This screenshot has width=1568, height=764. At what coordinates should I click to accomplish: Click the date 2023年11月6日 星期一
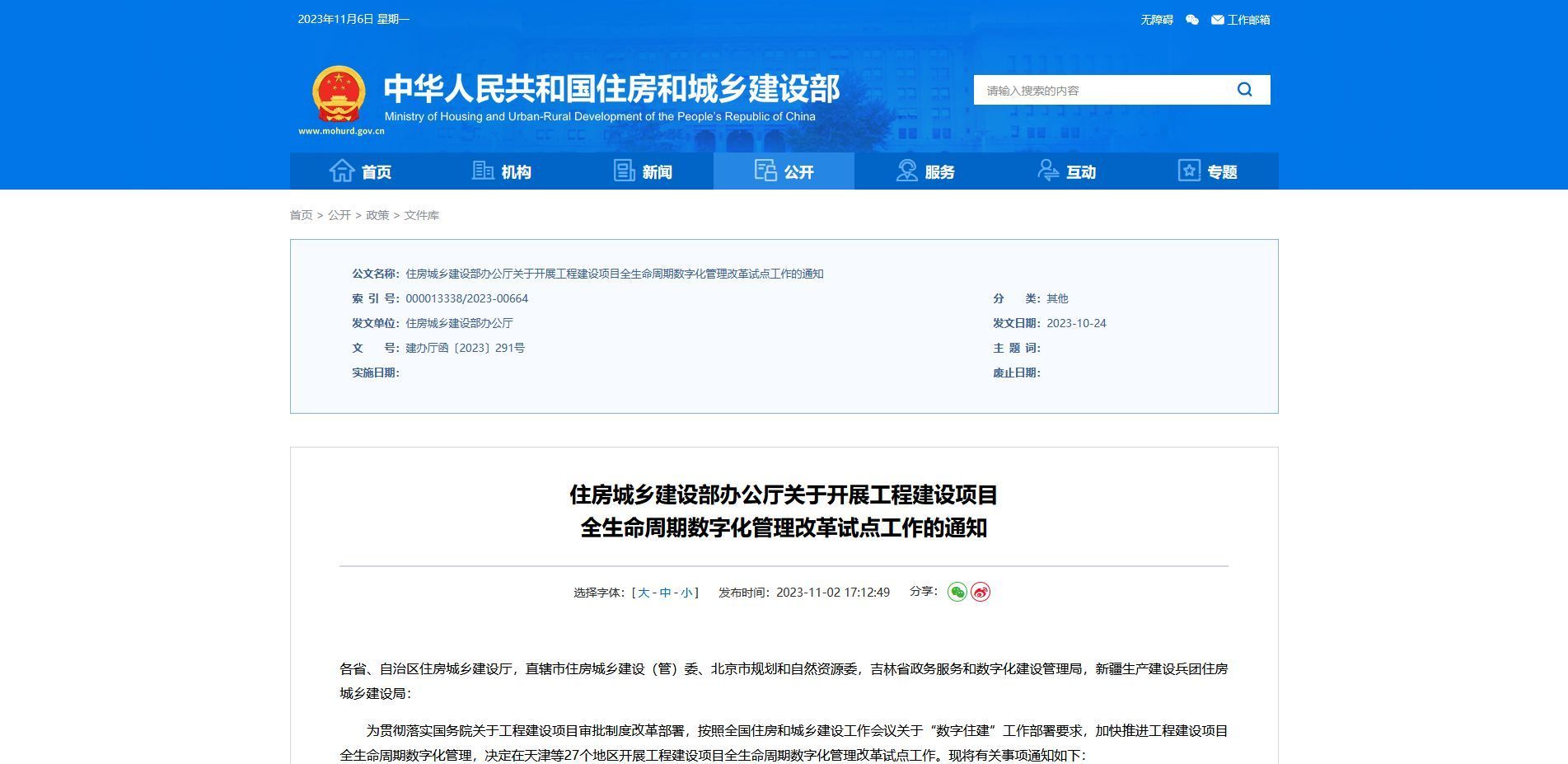(353, 19)
